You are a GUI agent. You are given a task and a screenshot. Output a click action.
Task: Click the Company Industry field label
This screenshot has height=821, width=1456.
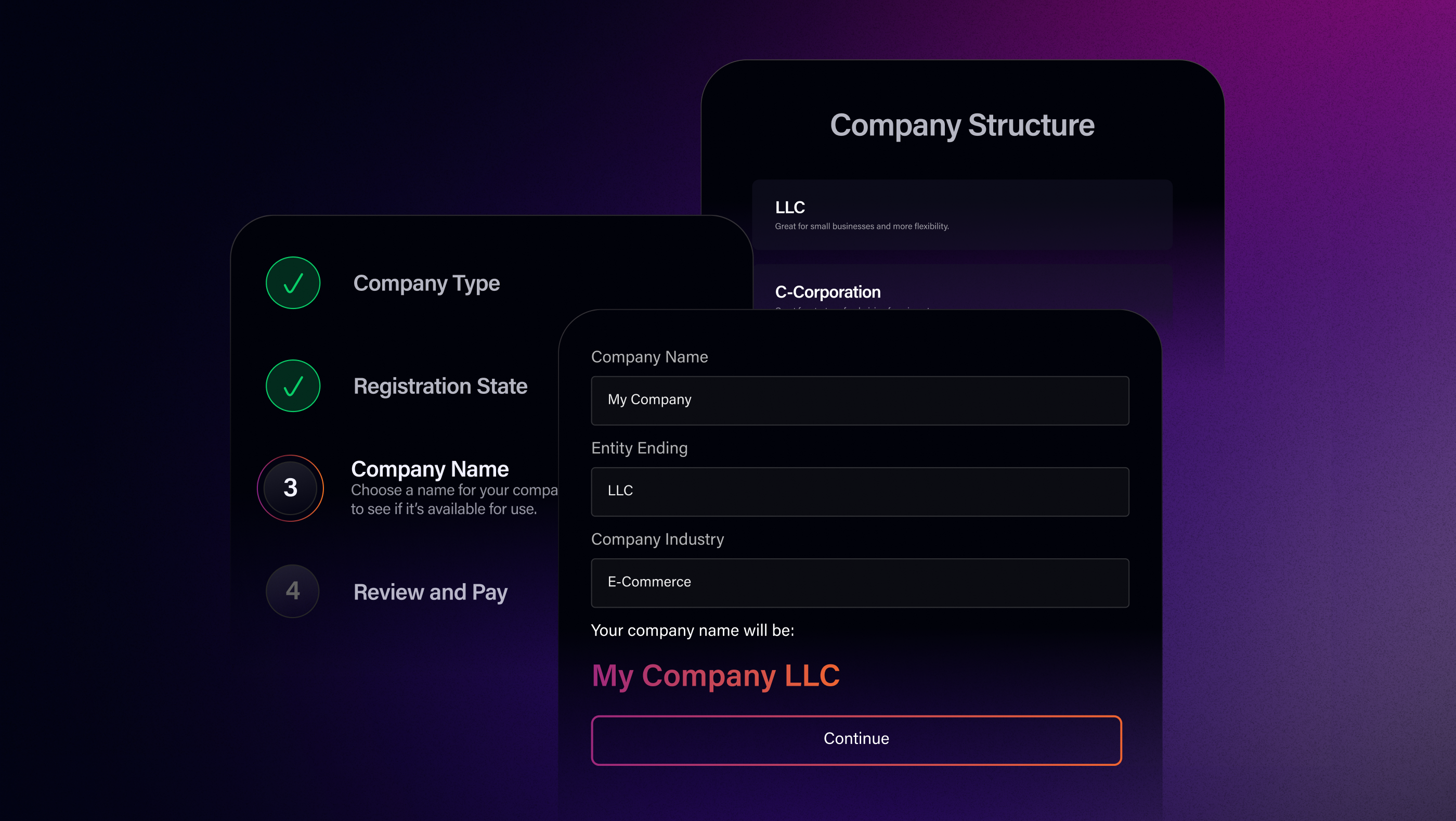657,539
